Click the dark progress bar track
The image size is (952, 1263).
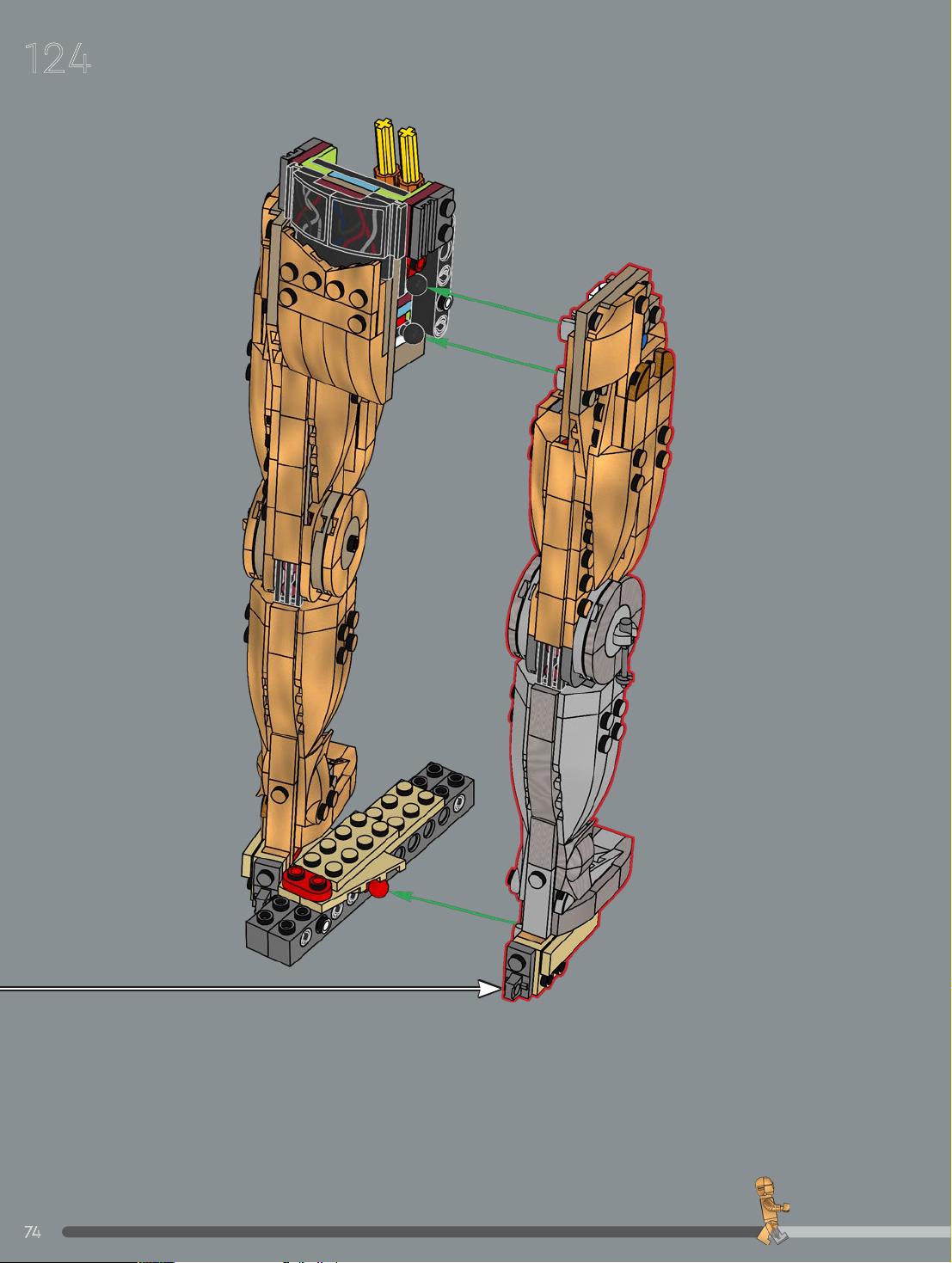pos(413,1232)
